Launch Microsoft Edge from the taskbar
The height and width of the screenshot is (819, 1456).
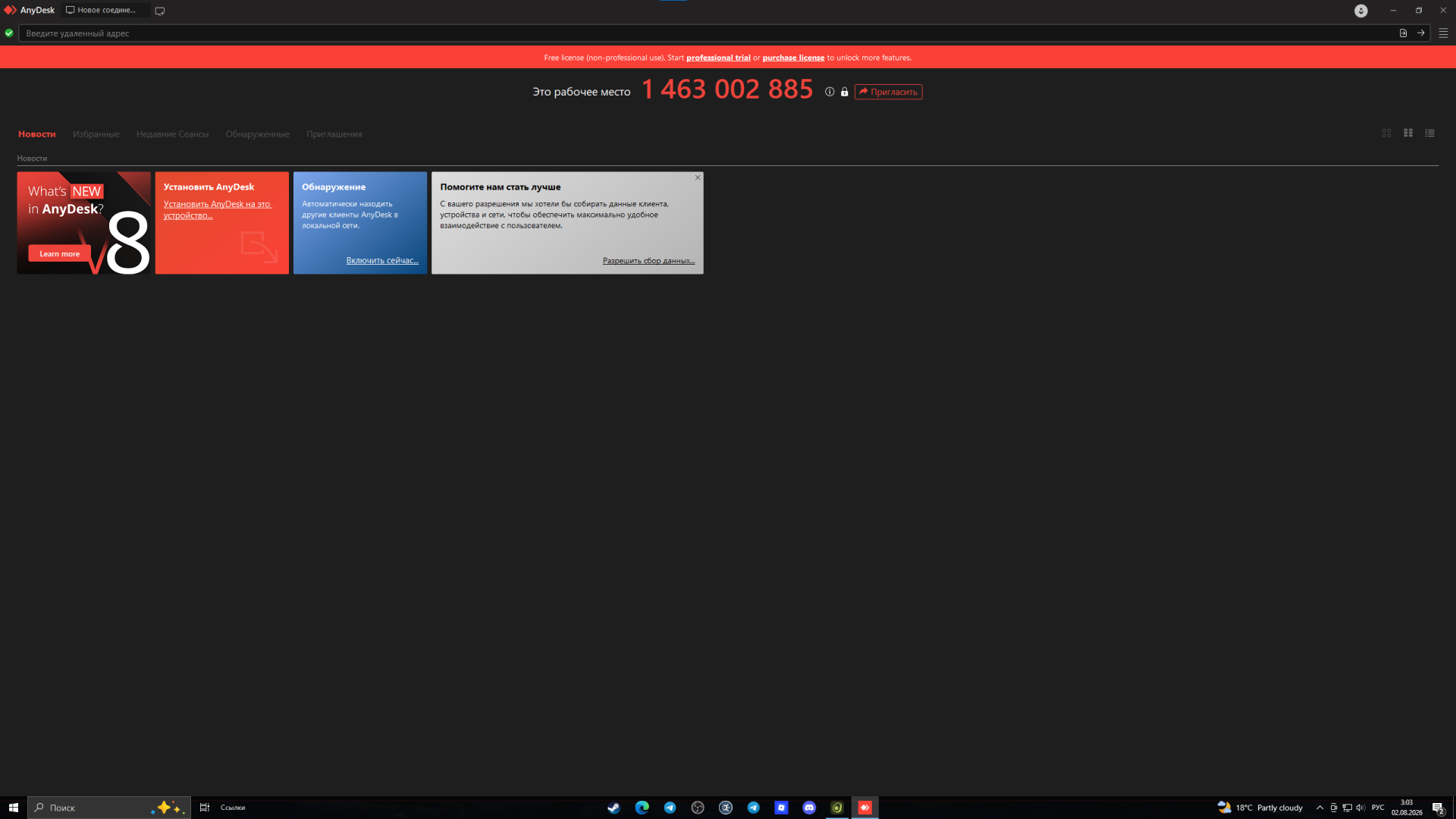point(642,808)
